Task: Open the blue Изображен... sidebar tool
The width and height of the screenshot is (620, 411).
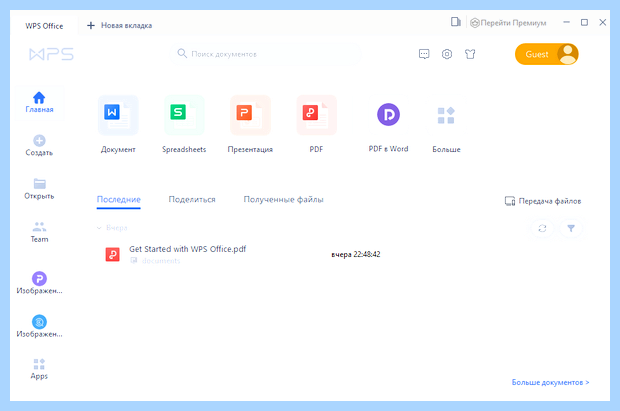Action: click(39, 326)
